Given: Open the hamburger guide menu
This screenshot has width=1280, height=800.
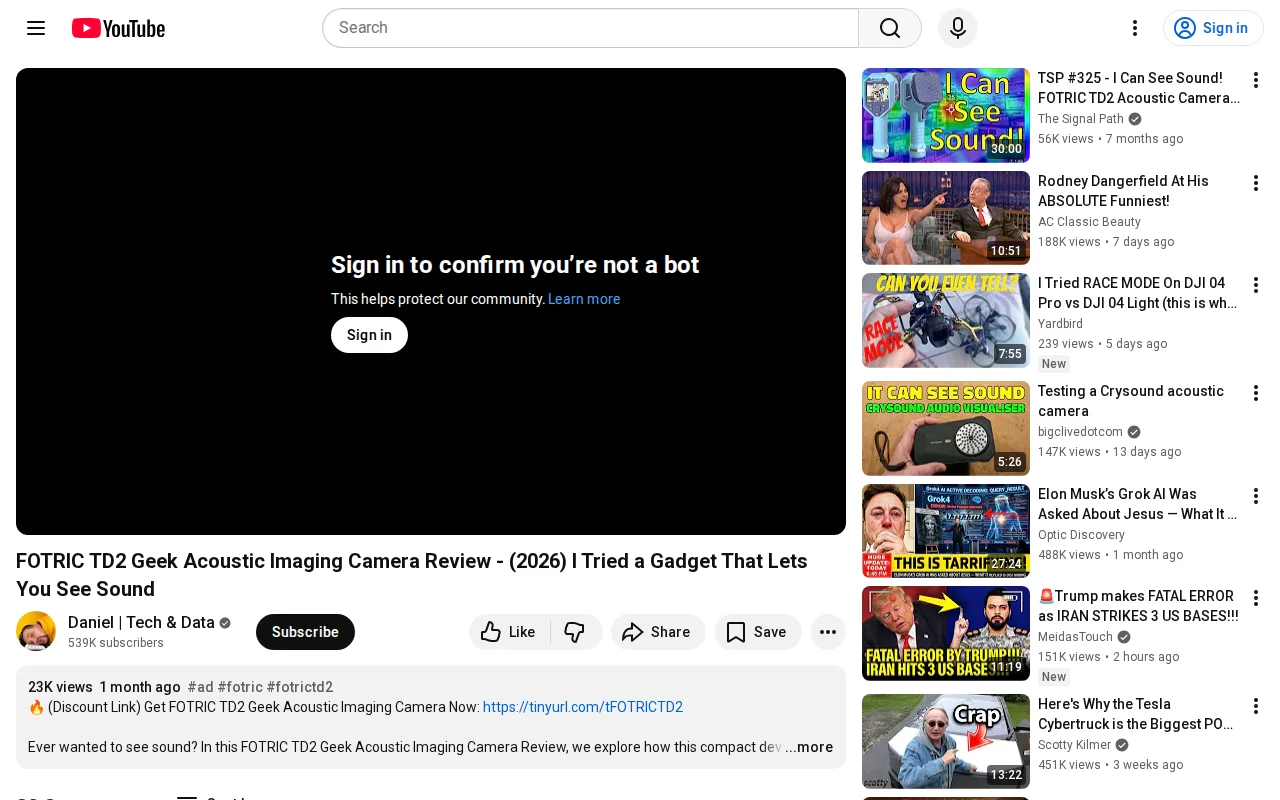Looking at the screenshot, I should [36, 28].
